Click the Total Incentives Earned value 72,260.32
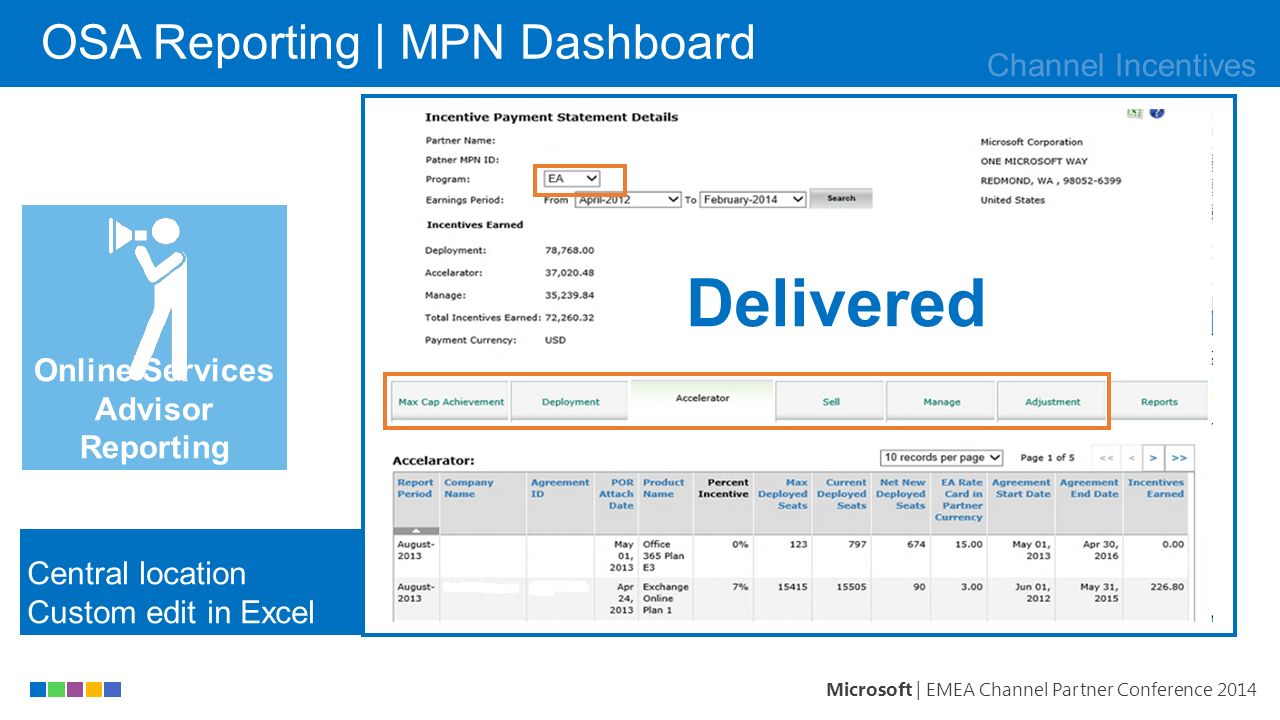The height and width of the screenshot is (720, 1280). [569, 318]
